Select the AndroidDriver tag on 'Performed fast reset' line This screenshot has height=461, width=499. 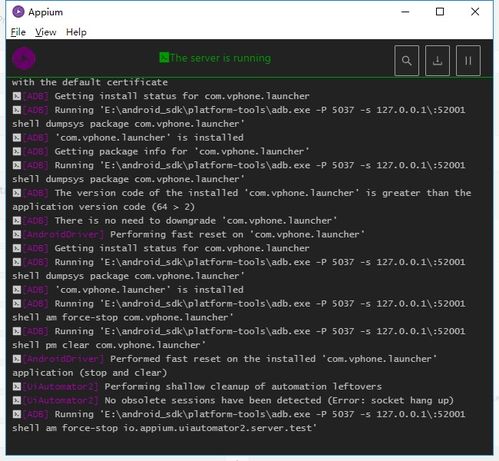[64, 359]
